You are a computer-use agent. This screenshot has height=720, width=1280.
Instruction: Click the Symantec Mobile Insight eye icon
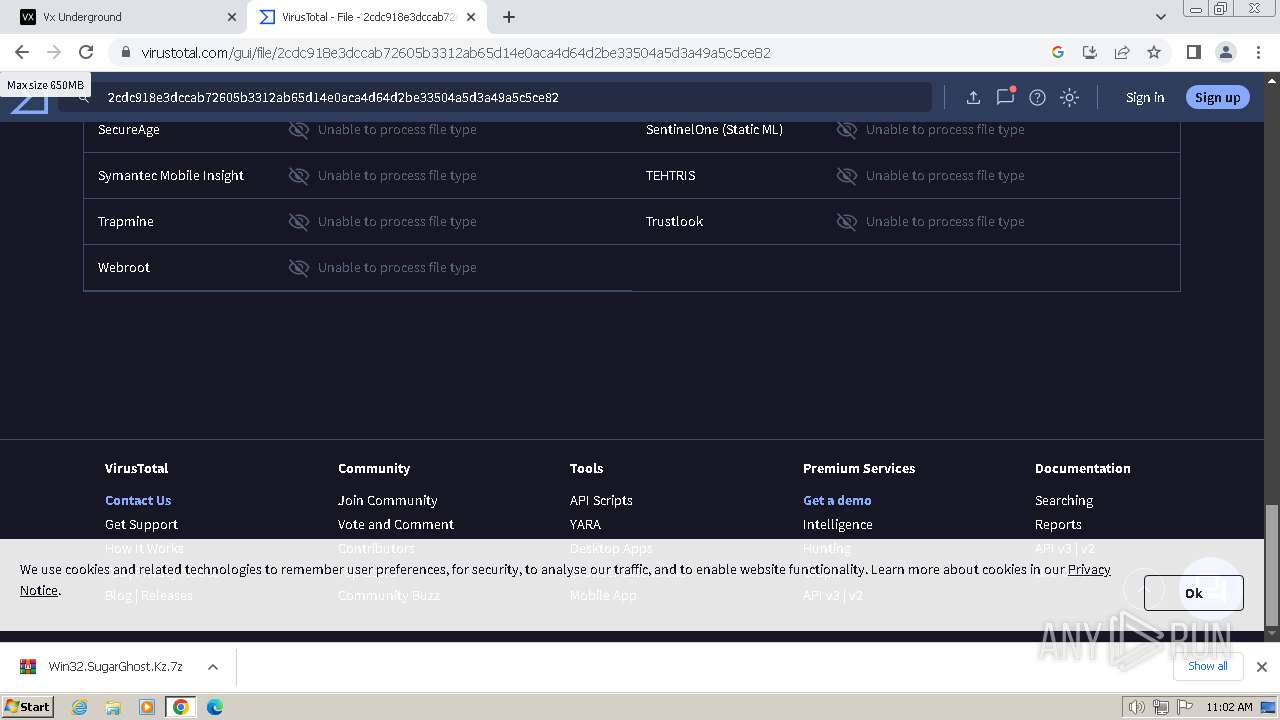click(298, 175)
